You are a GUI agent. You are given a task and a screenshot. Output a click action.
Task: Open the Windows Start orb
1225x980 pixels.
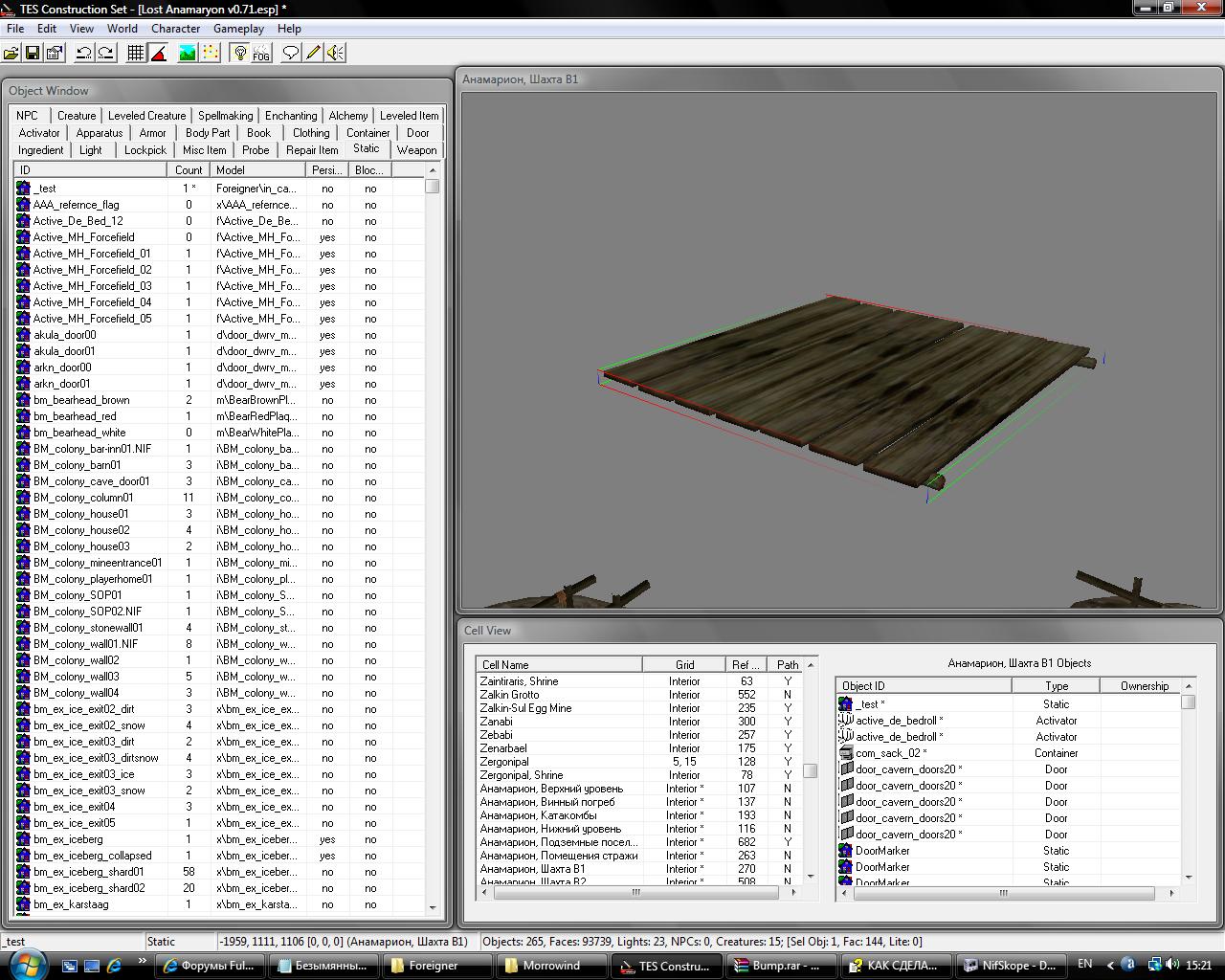[x=27, y=964]
